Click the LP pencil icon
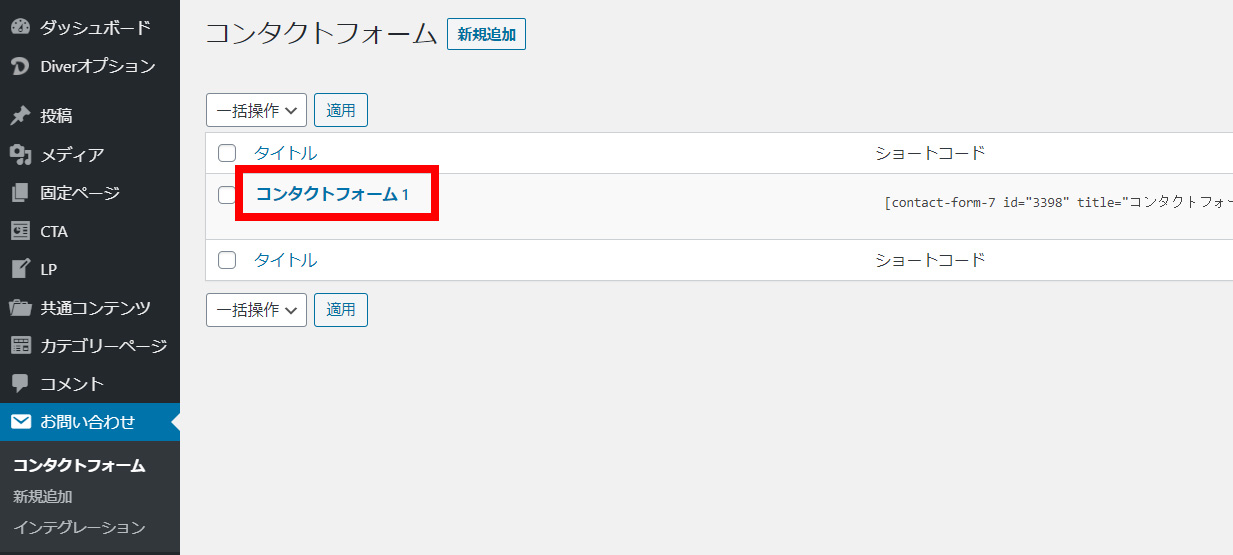Image resolution: width=1233 pixels, height=555 pixels. (20, 269)
